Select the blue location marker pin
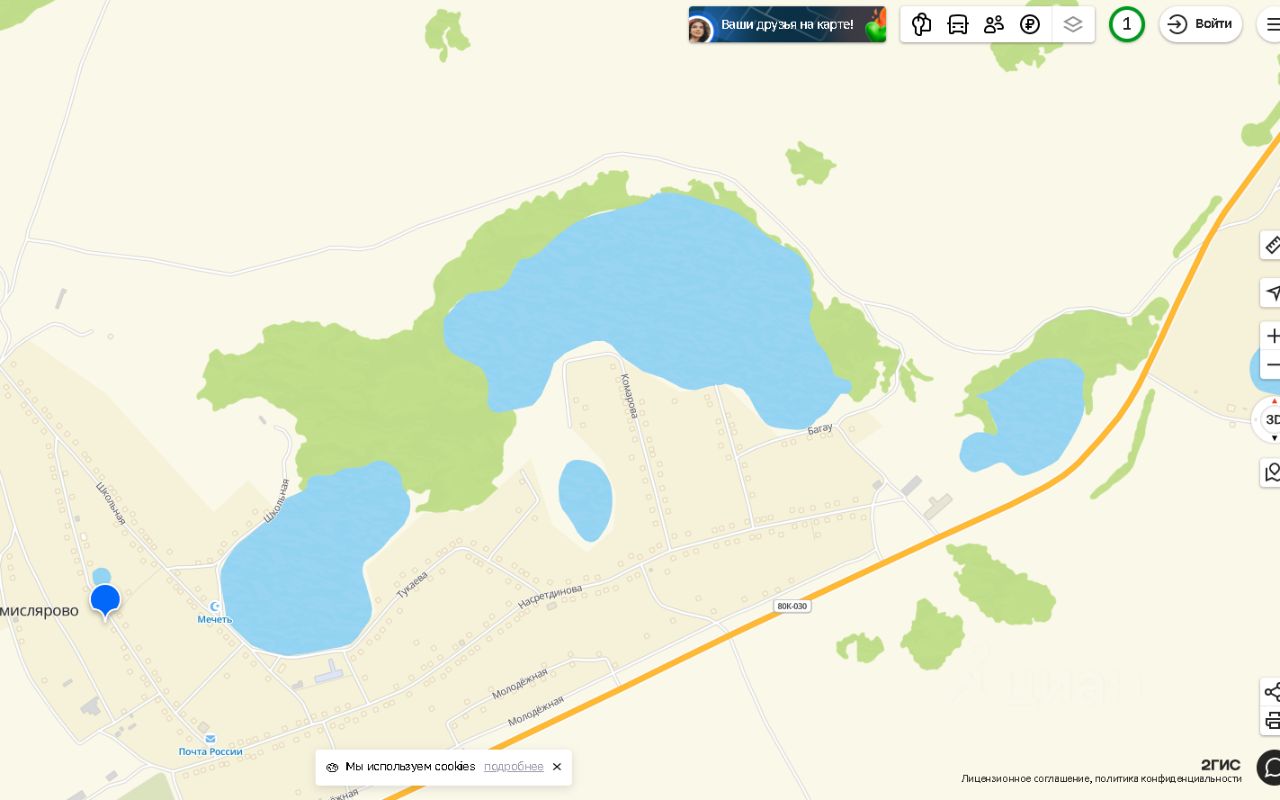The height and width of the screenshot is (800, 1280). coord(105,601)
